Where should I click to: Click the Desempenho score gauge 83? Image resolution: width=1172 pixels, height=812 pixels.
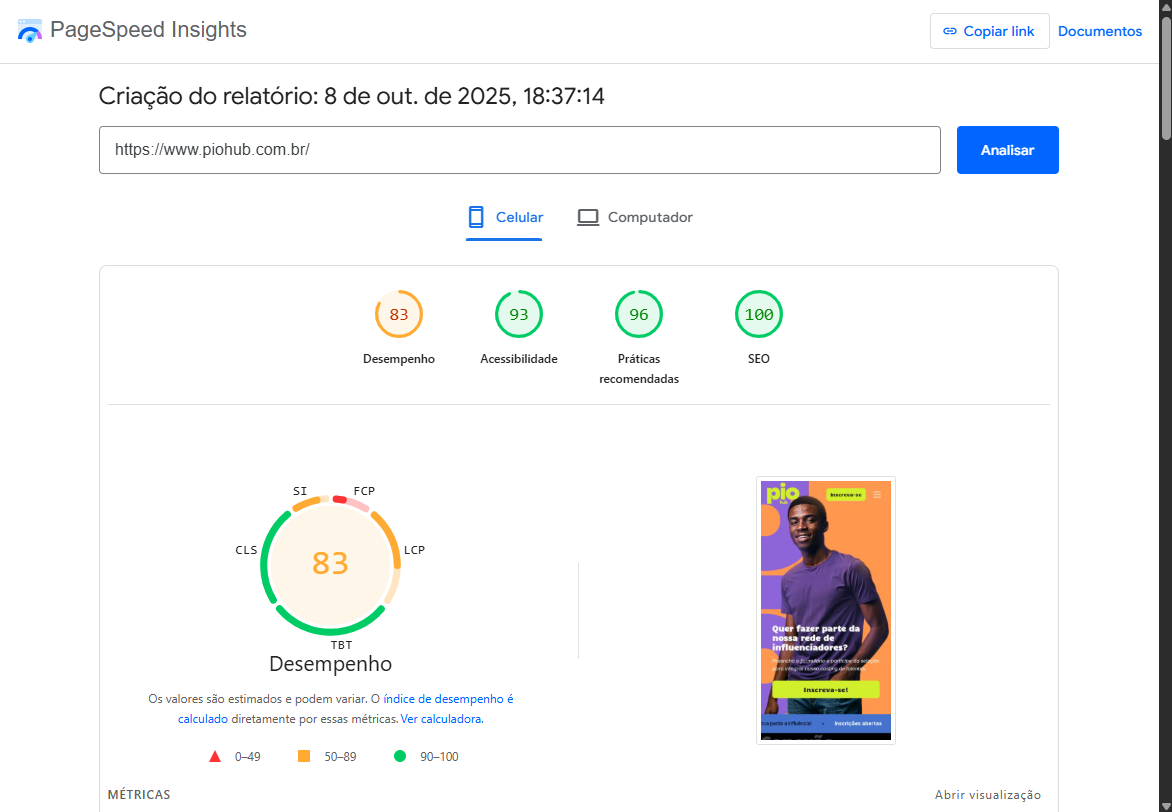click(x=399, y=315)
